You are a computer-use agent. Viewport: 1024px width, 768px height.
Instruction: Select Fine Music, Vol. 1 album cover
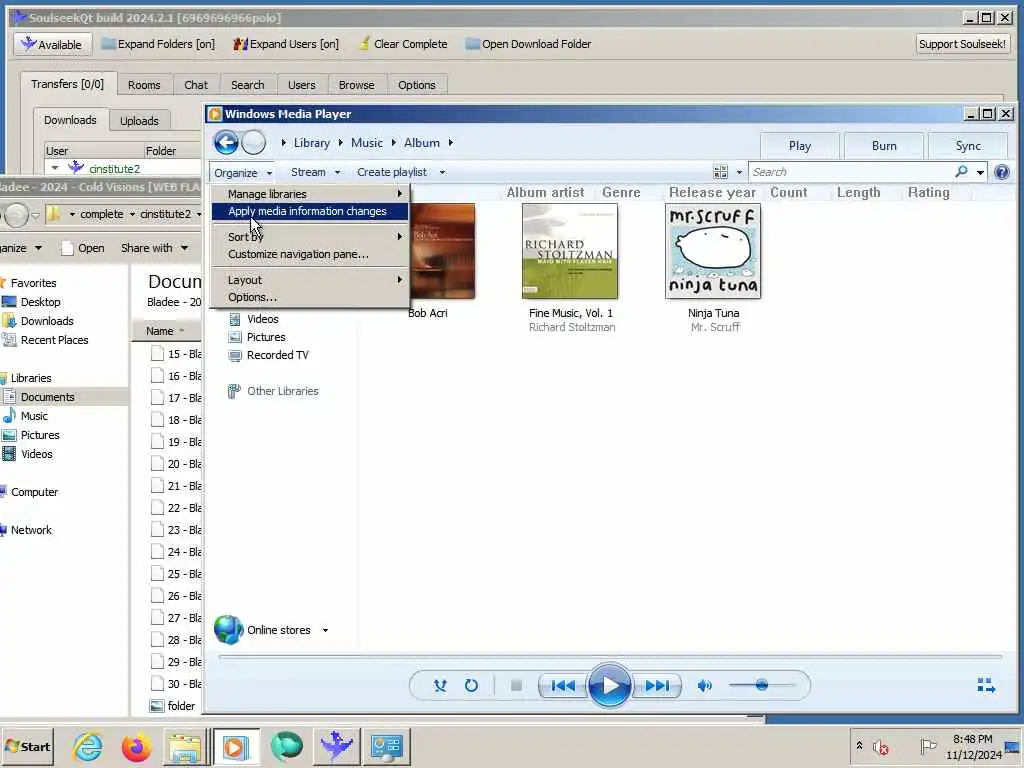[x=569, y=251]
